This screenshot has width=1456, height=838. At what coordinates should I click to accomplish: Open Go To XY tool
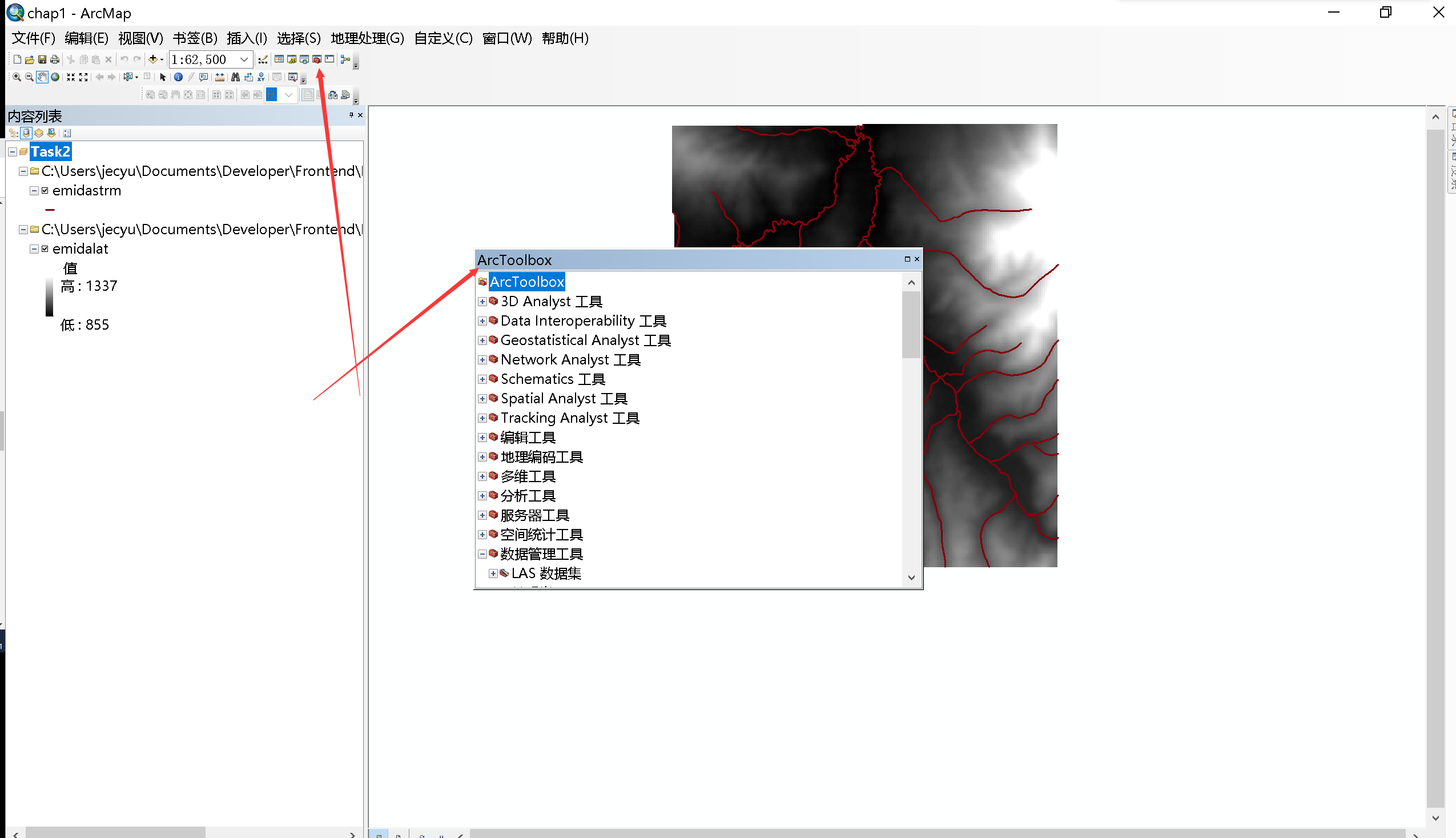click(261, 77)
